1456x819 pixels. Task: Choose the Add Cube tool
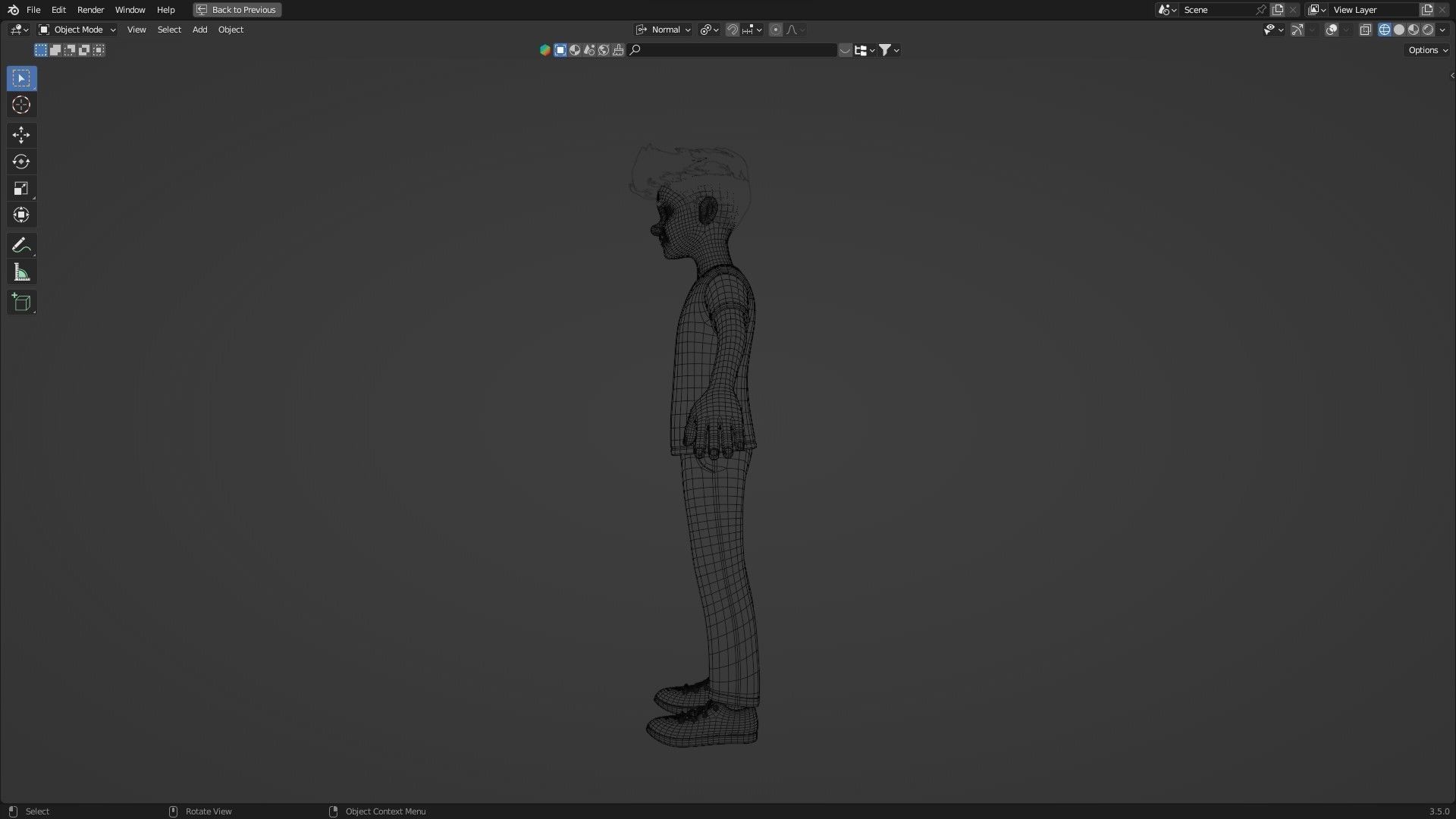coord(21,303)
